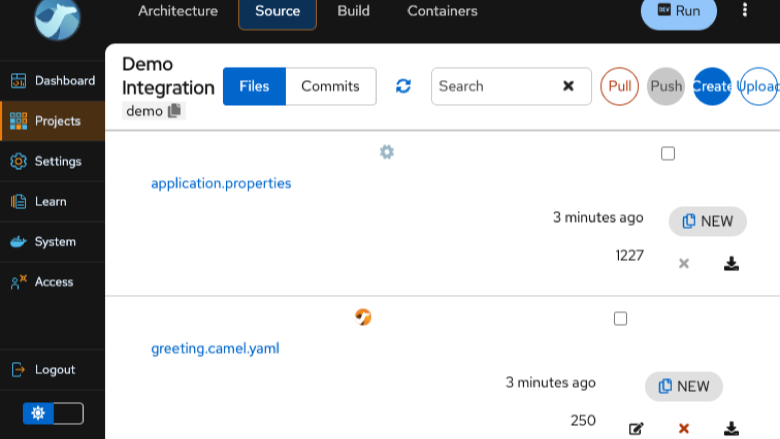Viewport: 780px width, 439px height.
Task: Open the kebab menu next to Run
Action: point(745,9)
